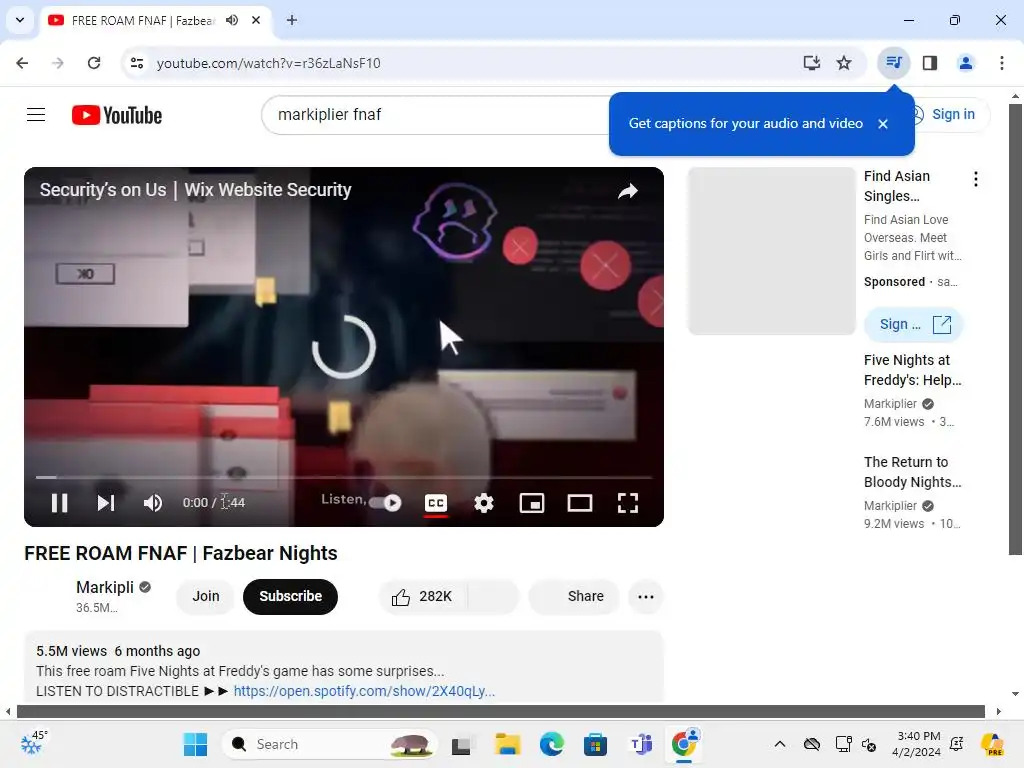Image resolution: width=1024 pixels, height=768 pixels.
Task: Go to YouTube home via logo
Action: click(x=117, y=115)
